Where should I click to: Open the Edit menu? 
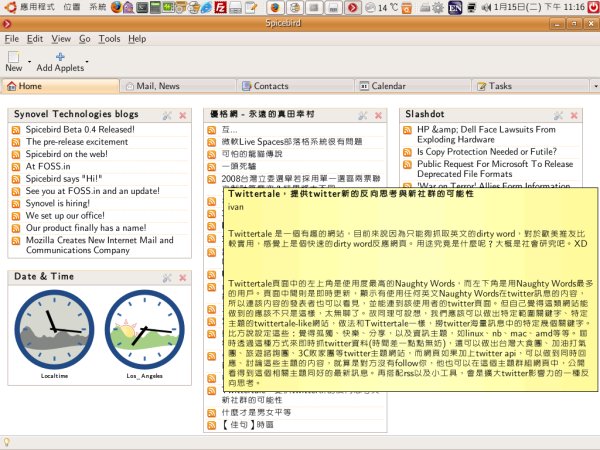point(35,39)
